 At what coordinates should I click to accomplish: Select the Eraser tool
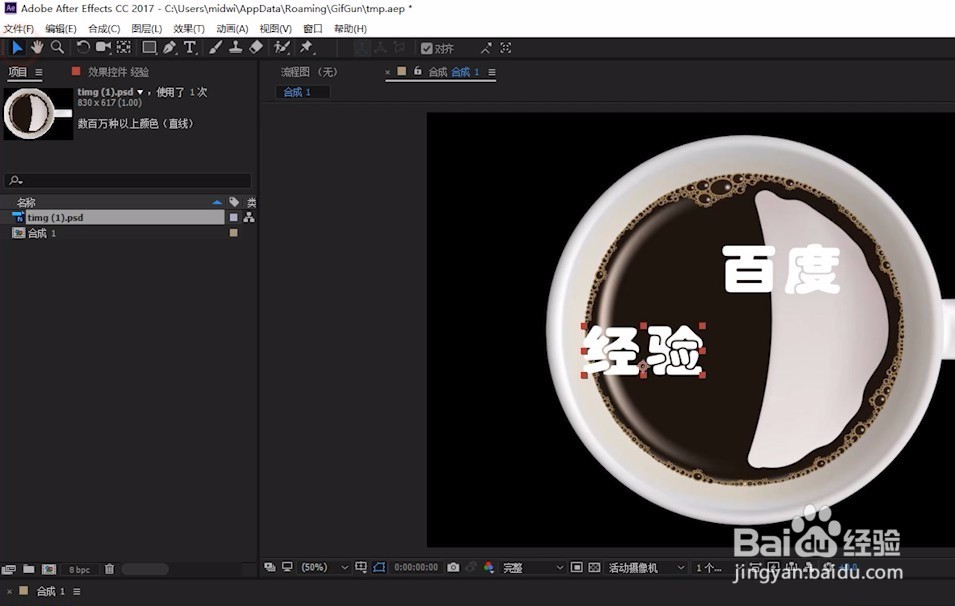tap(256, 48)
